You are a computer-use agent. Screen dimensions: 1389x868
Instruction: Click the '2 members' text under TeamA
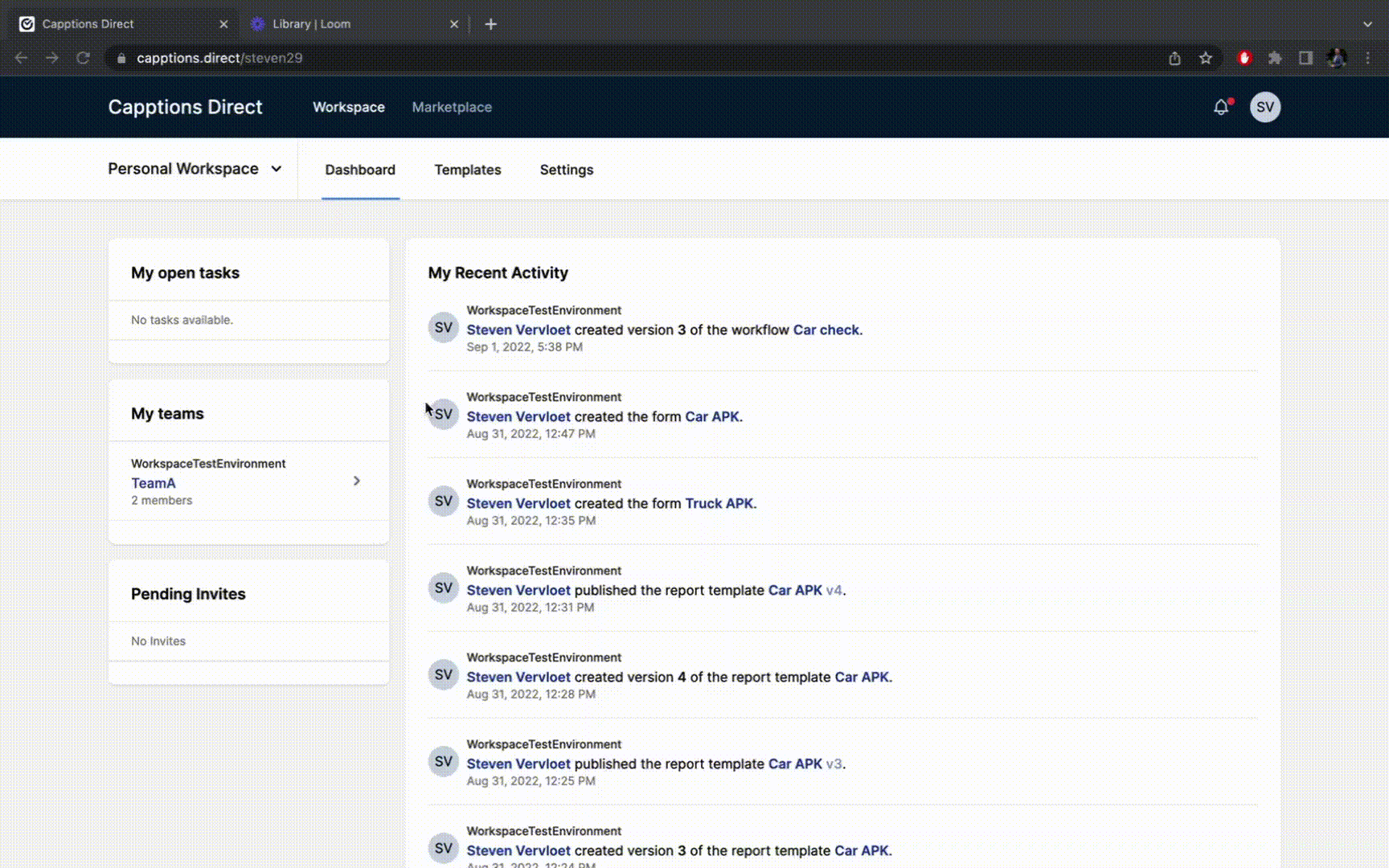[162, 500]
